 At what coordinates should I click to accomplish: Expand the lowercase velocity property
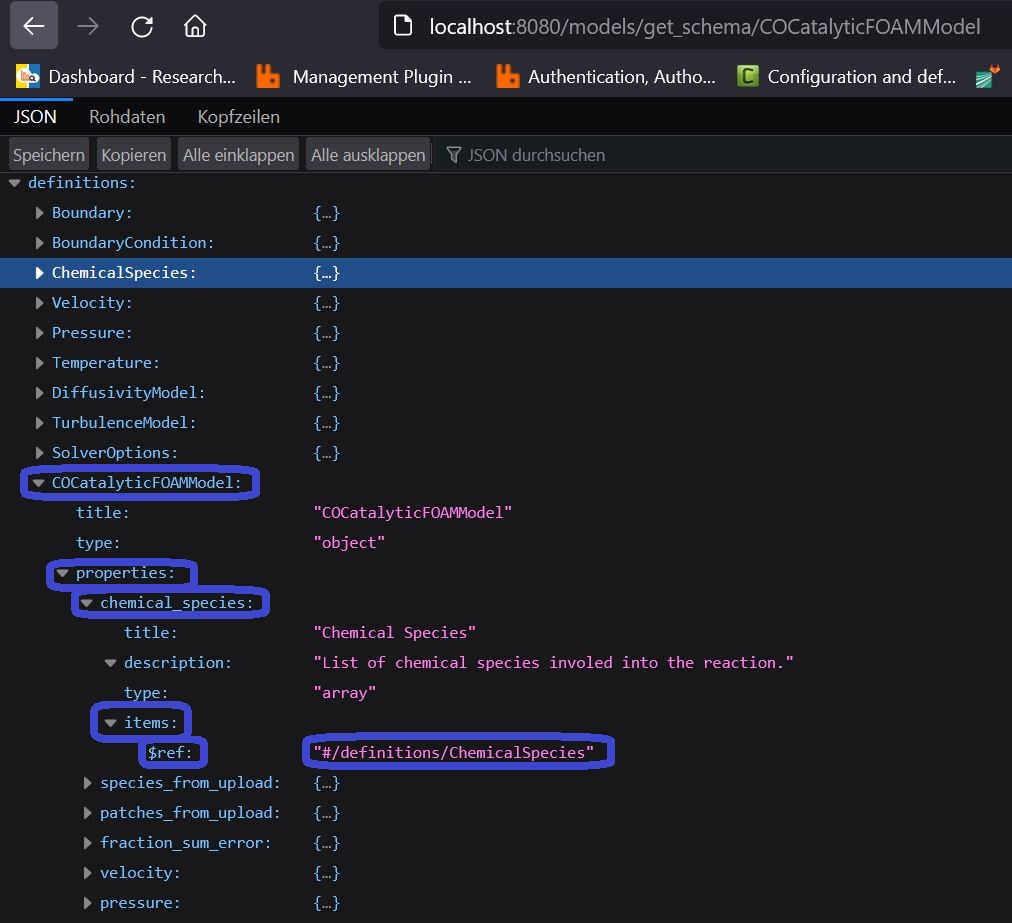coord(88,873)
